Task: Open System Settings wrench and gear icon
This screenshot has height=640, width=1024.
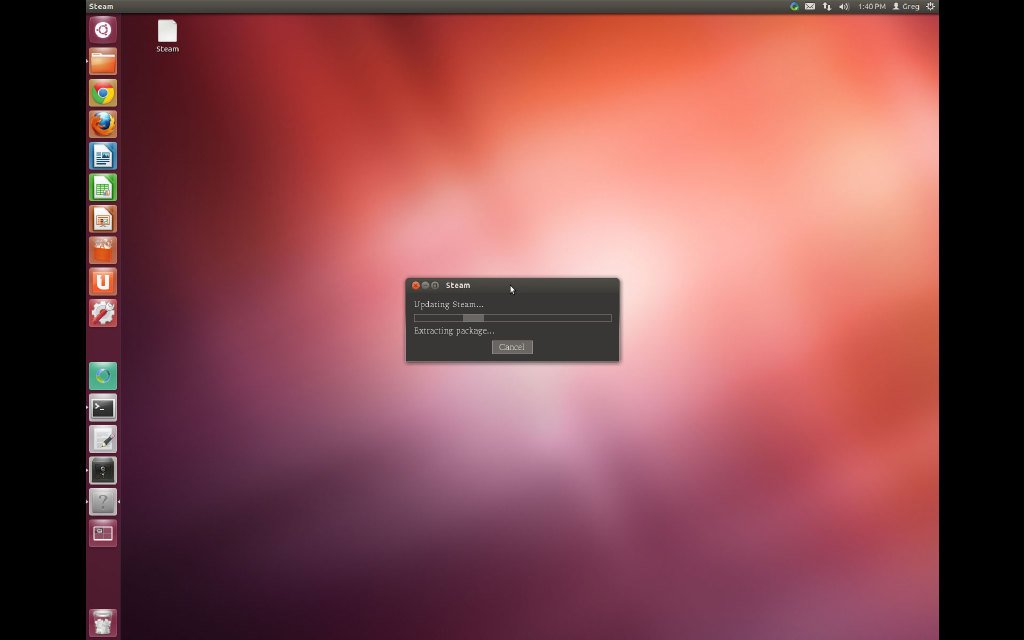Action: click(x=103, y=313)
